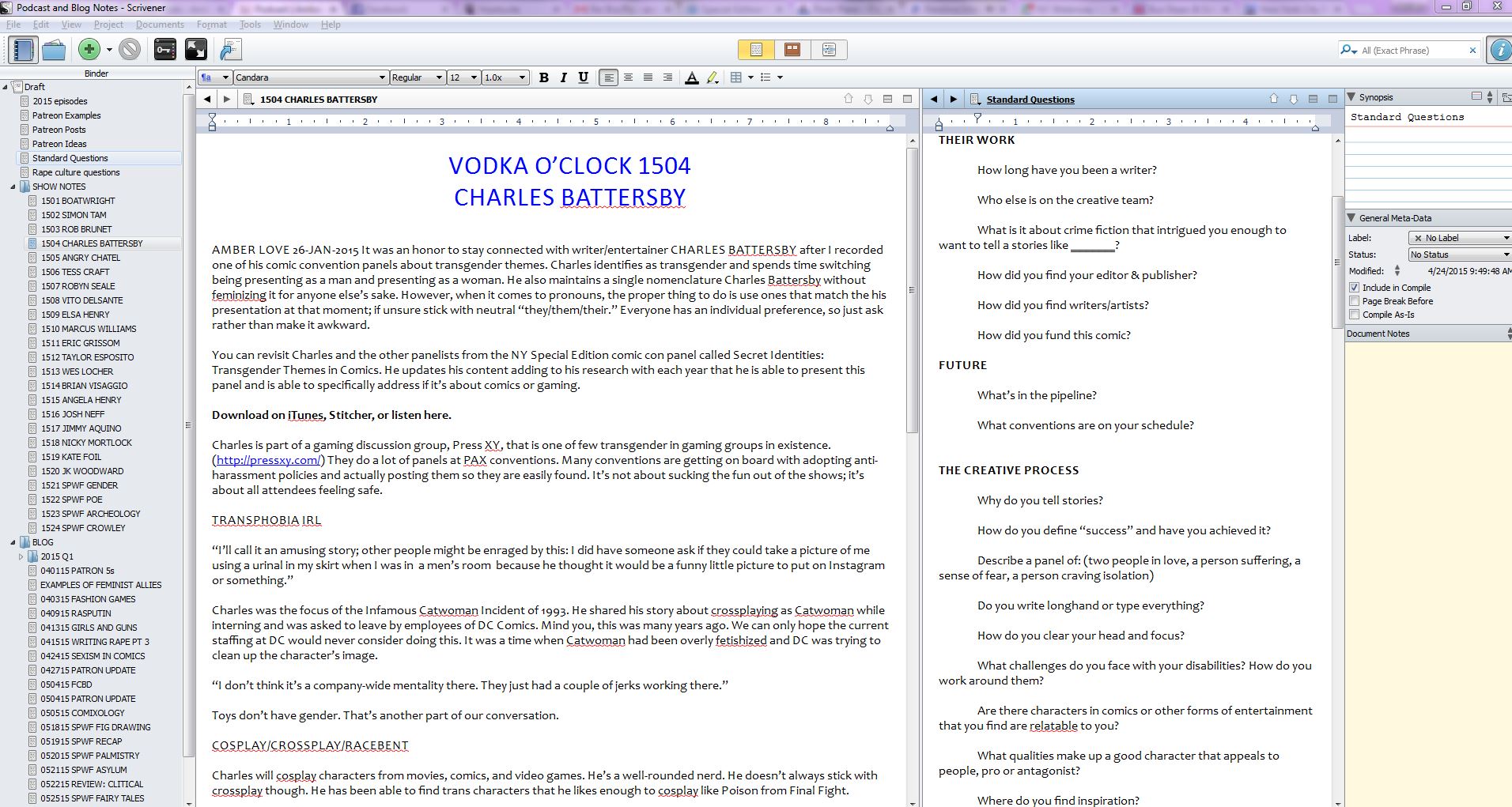Enable Compile As-Is checkbox

(1355, 315)
